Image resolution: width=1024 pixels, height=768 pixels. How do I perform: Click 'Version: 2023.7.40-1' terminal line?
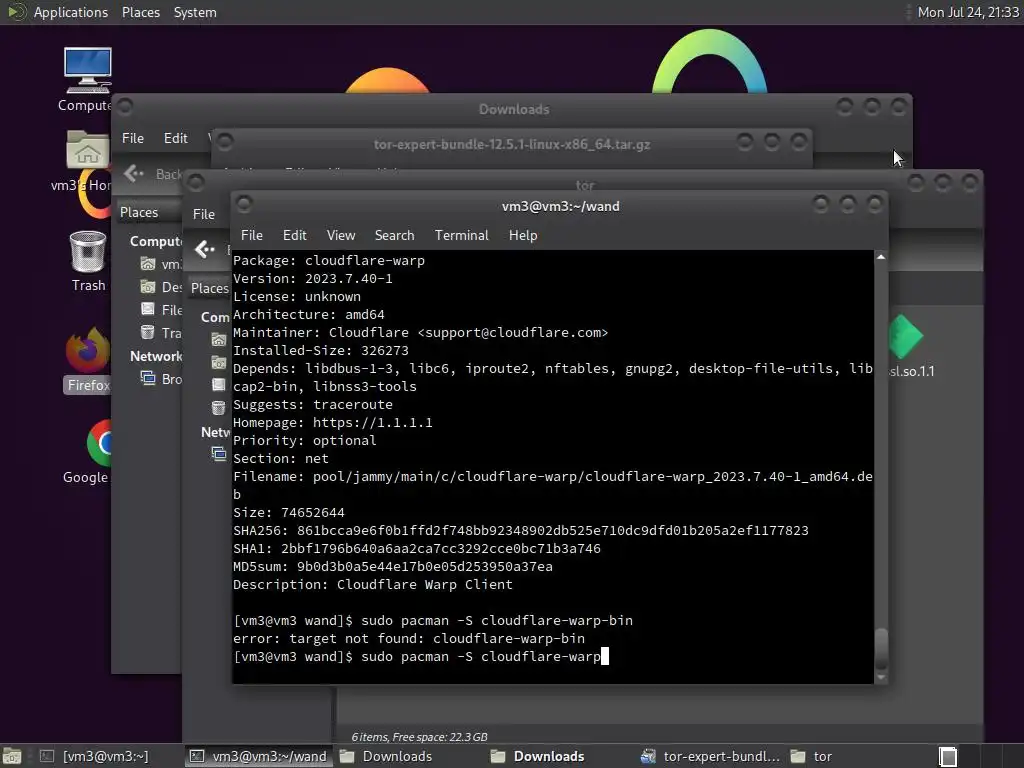coord(313,278)
